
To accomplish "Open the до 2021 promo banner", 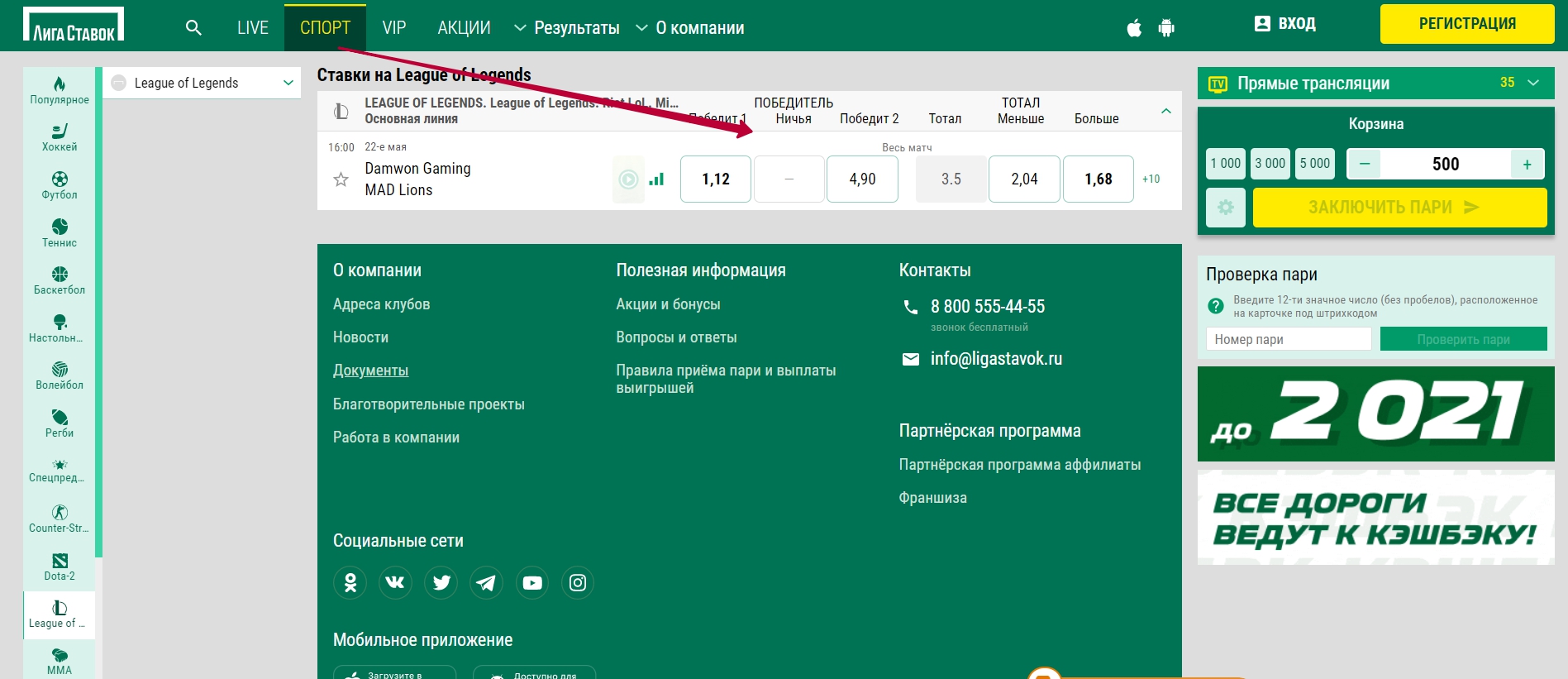I will pos(1375,414).
